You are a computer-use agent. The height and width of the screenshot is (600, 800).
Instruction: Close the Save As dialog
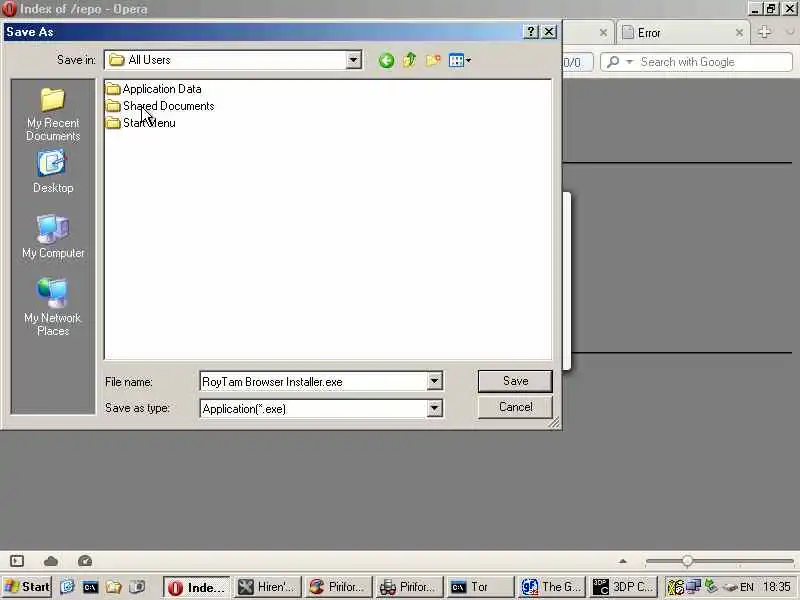coord(548,32)
